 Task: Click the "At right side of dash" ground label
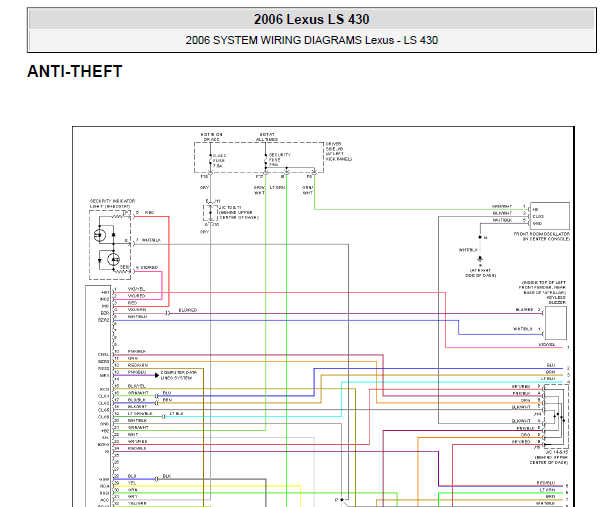[480, 273]
